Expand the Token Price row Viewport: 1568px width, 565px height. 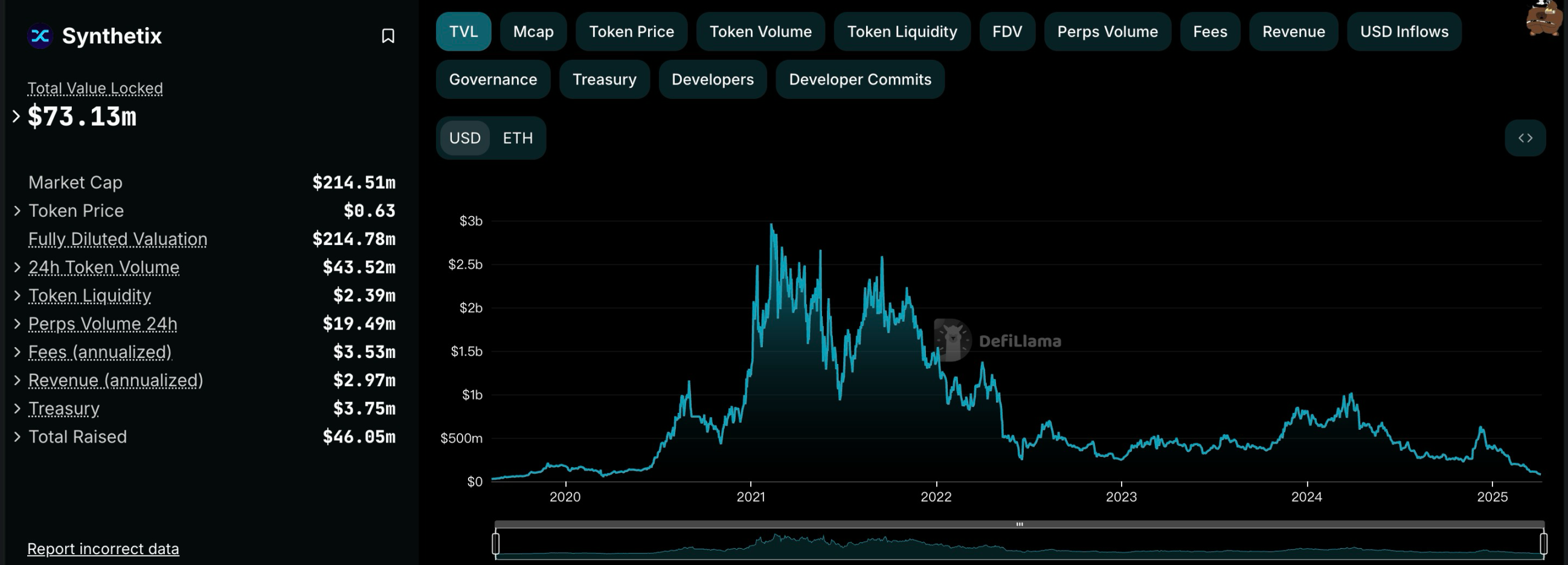pyautogui.click(x=17, y=211)
